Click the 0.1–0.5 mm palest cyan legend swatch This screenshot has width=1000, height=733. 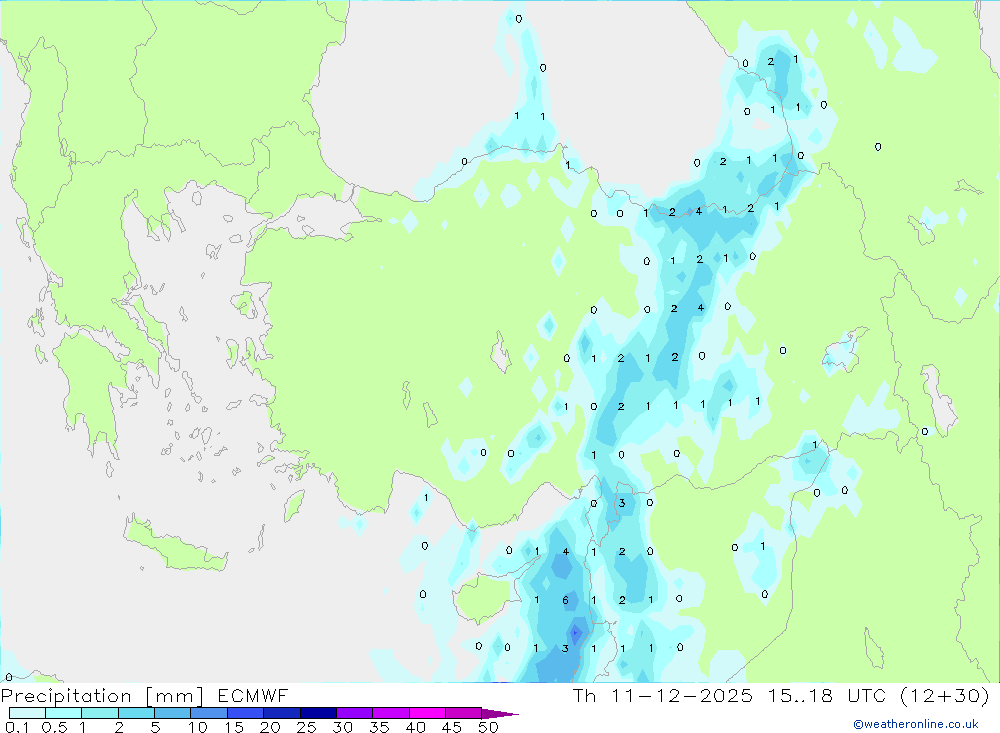pyautogui.click(x=27, y=713)
